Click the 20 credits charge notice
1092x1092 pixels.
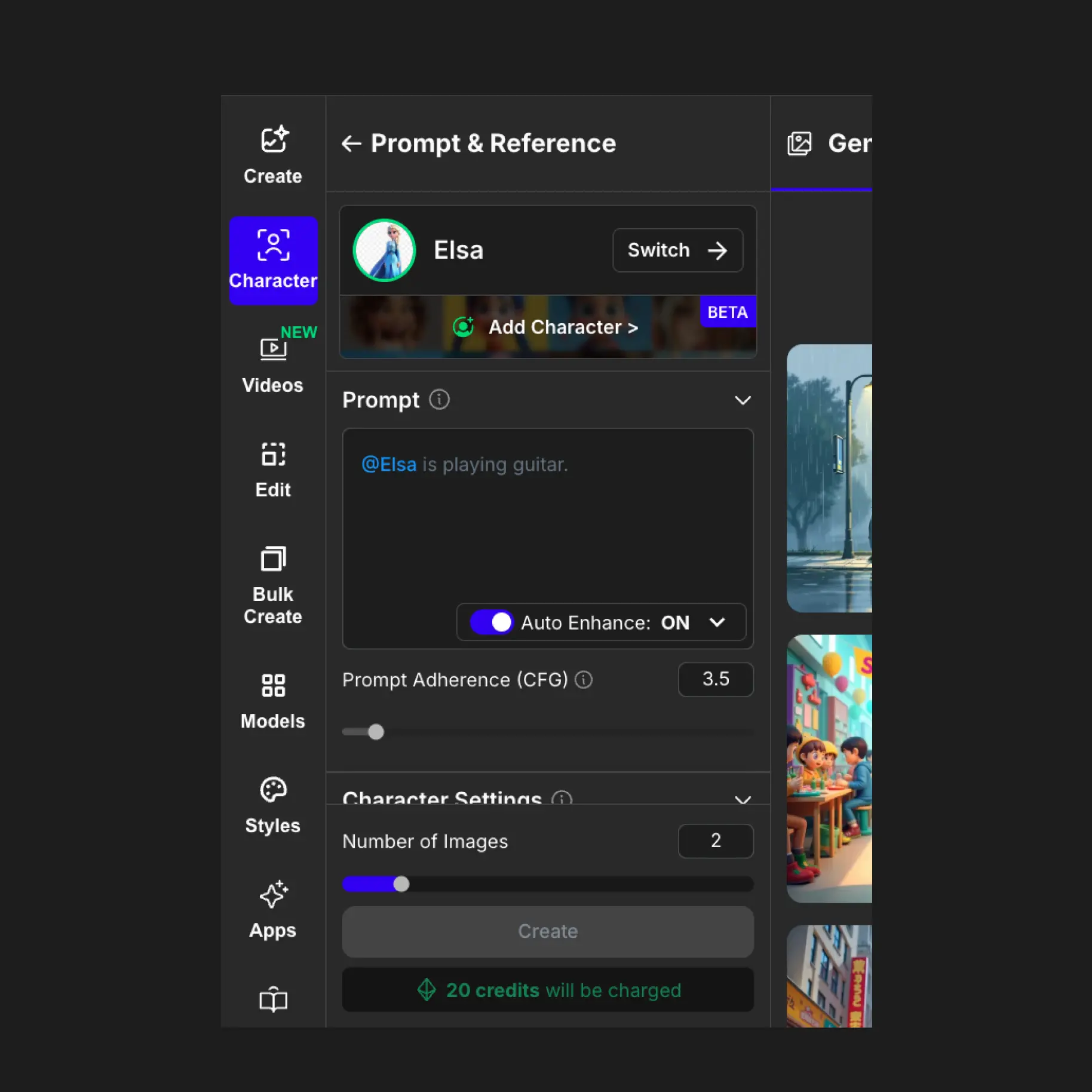click(548, 990)
